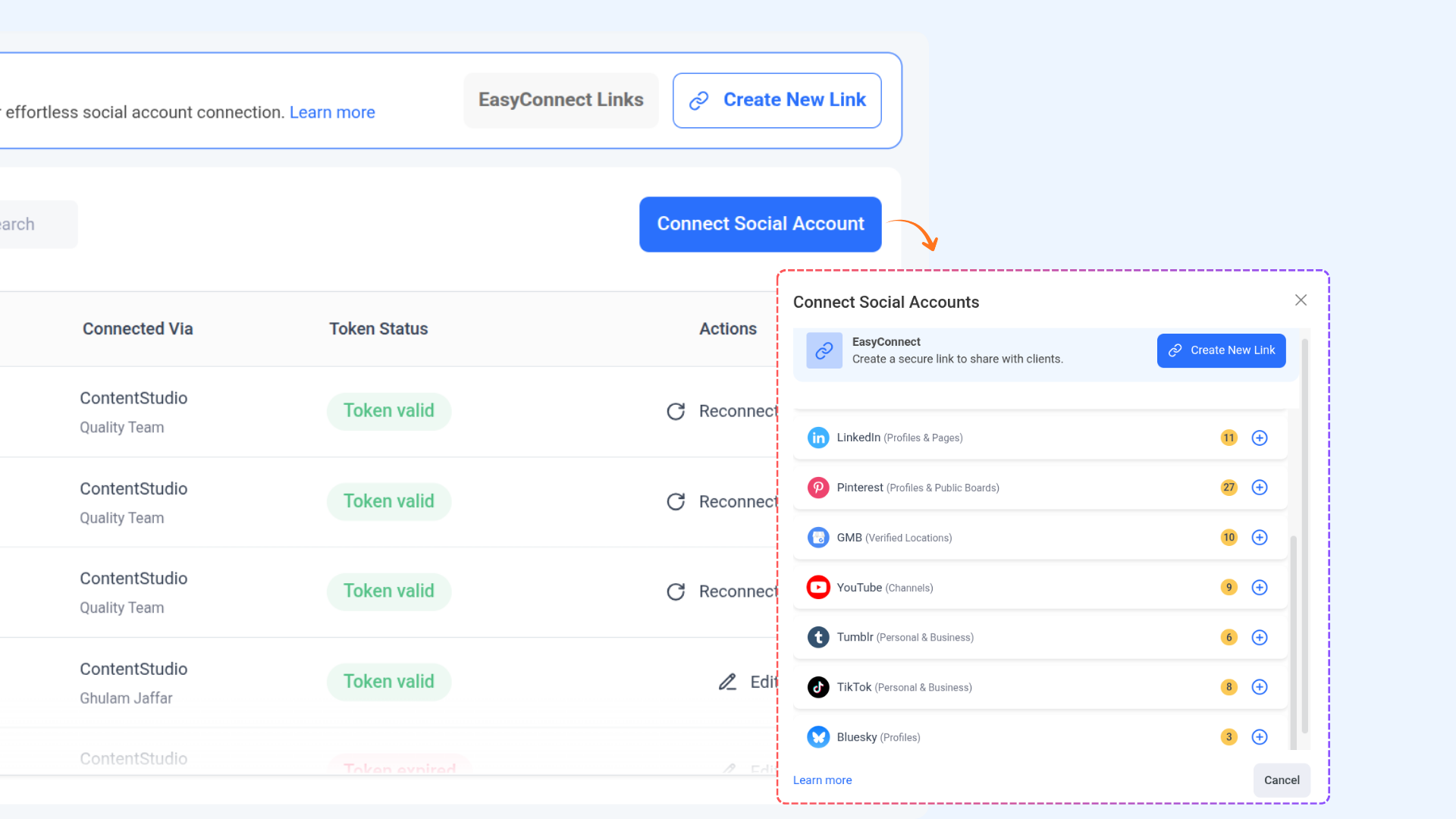Click Create New Link in the dialog
1456x819 pixels.
click(x=1221, y=350)
